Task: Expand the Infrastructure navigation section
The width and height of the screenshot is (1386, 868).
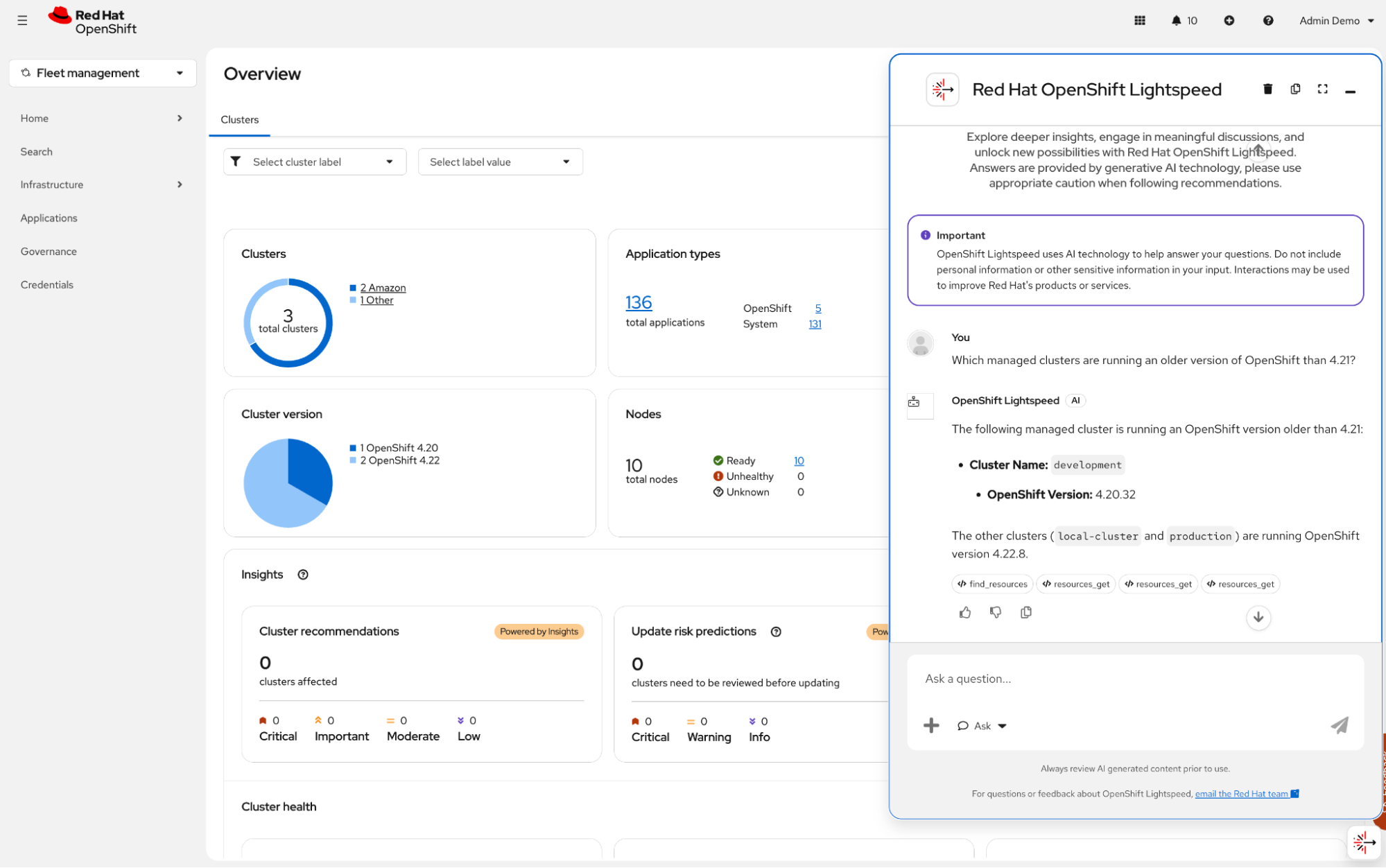Action: 103,184
